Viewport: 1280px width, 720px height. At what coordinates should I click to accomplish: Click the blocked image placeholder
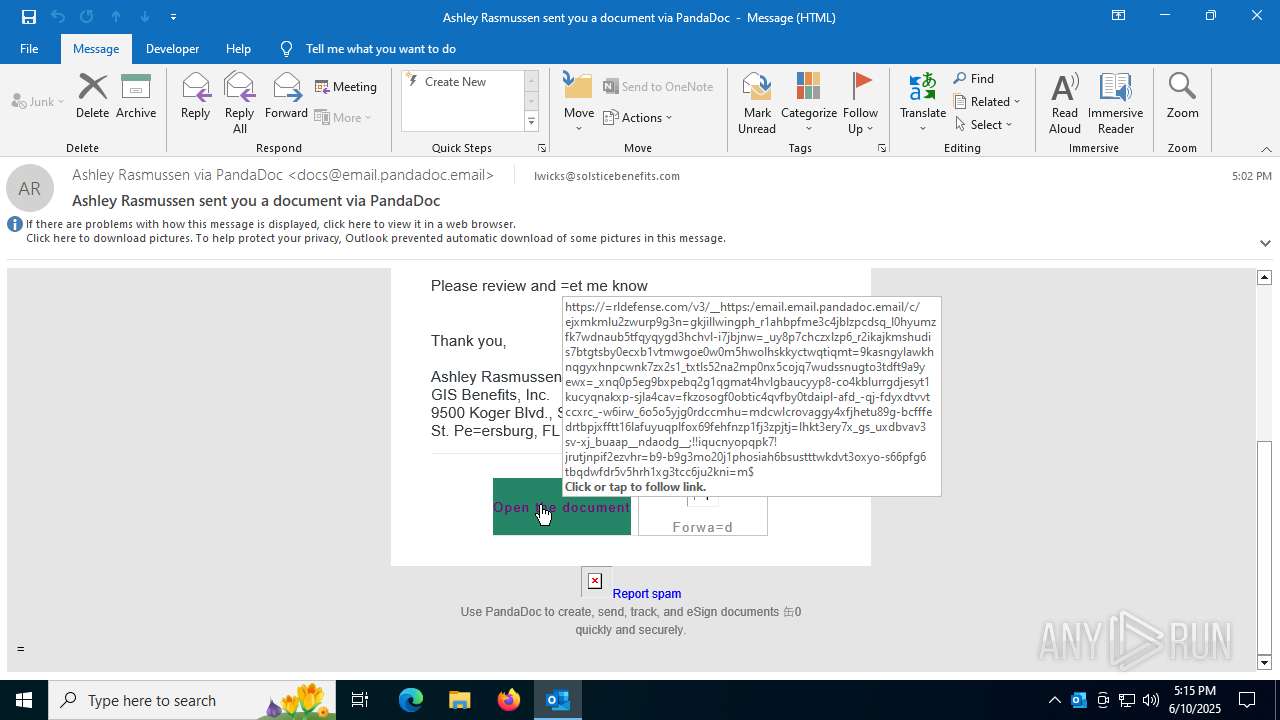click(x=595, y=581)
